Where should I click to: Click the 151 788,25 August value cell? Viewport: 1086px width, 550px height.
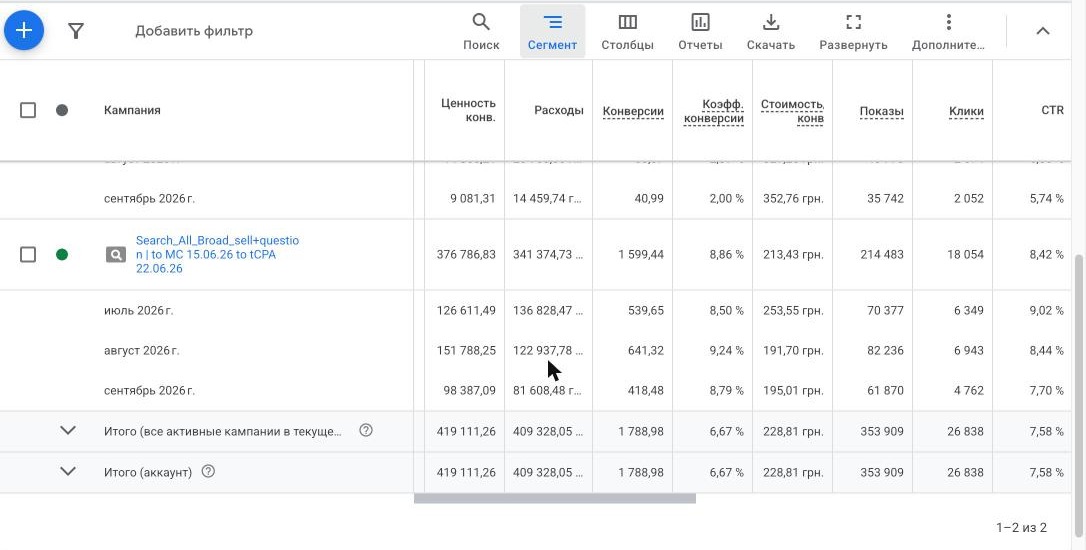tap(466, 351)
